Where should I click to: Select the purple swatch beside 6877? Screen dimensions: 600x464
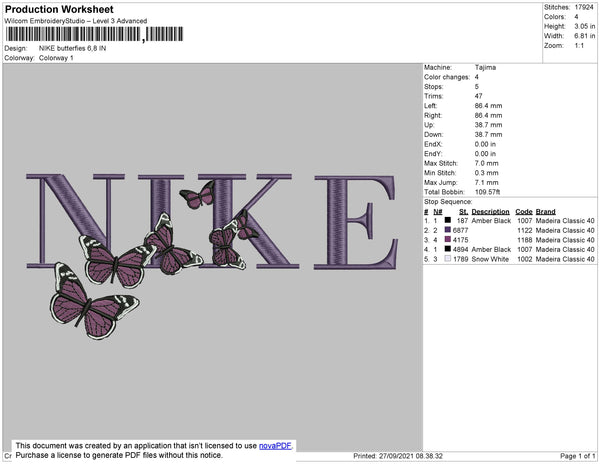point(447,230)
